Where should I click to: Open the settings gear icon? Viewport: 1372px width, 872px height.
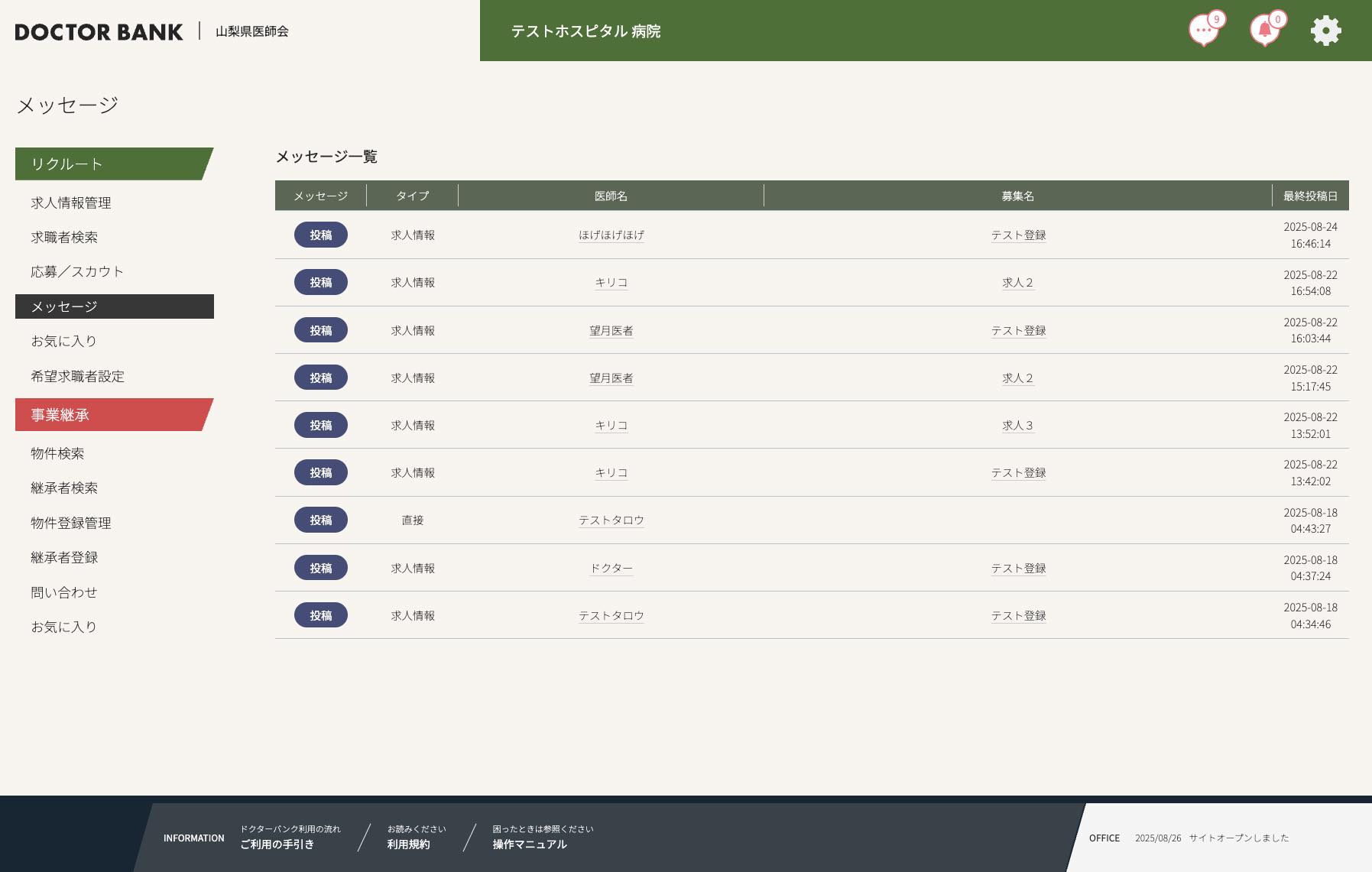coord(1325,31)
